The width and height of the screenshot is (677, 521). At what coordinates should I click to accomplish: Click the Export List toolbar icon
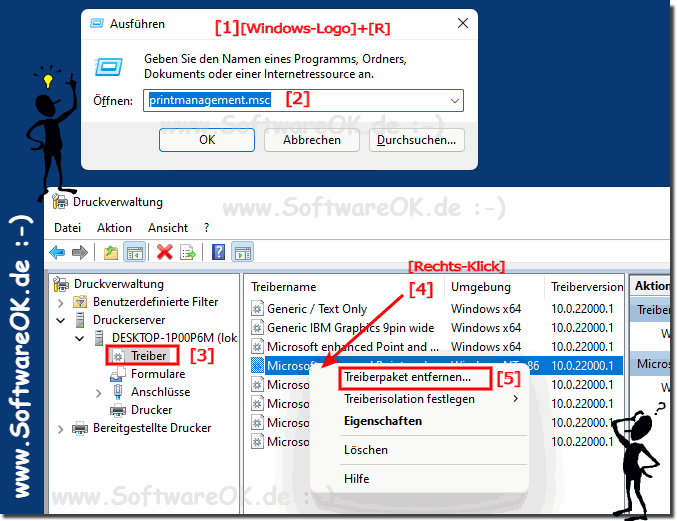[188, 252]
